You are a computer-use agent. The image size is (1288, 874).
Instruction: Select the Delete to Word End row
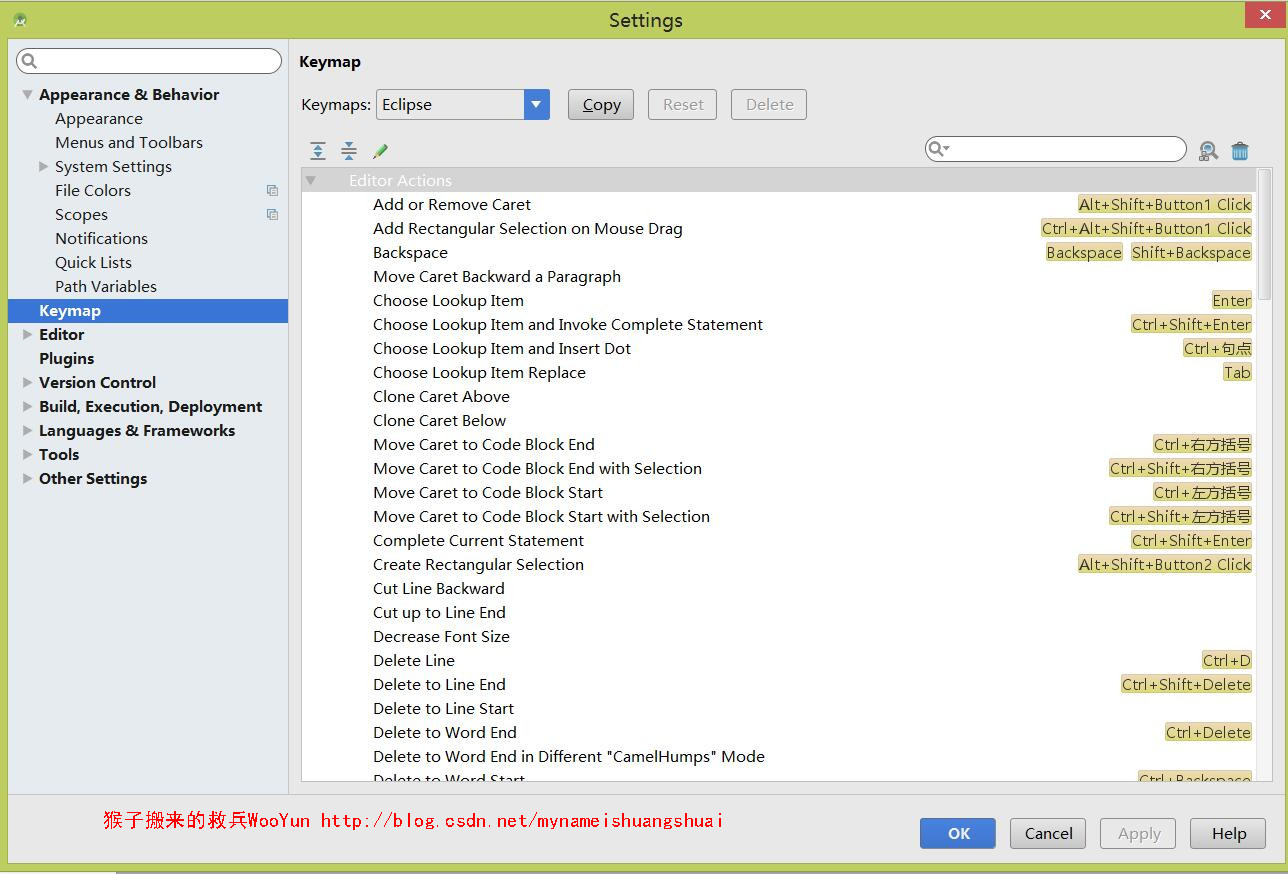(x=779, y=732)
